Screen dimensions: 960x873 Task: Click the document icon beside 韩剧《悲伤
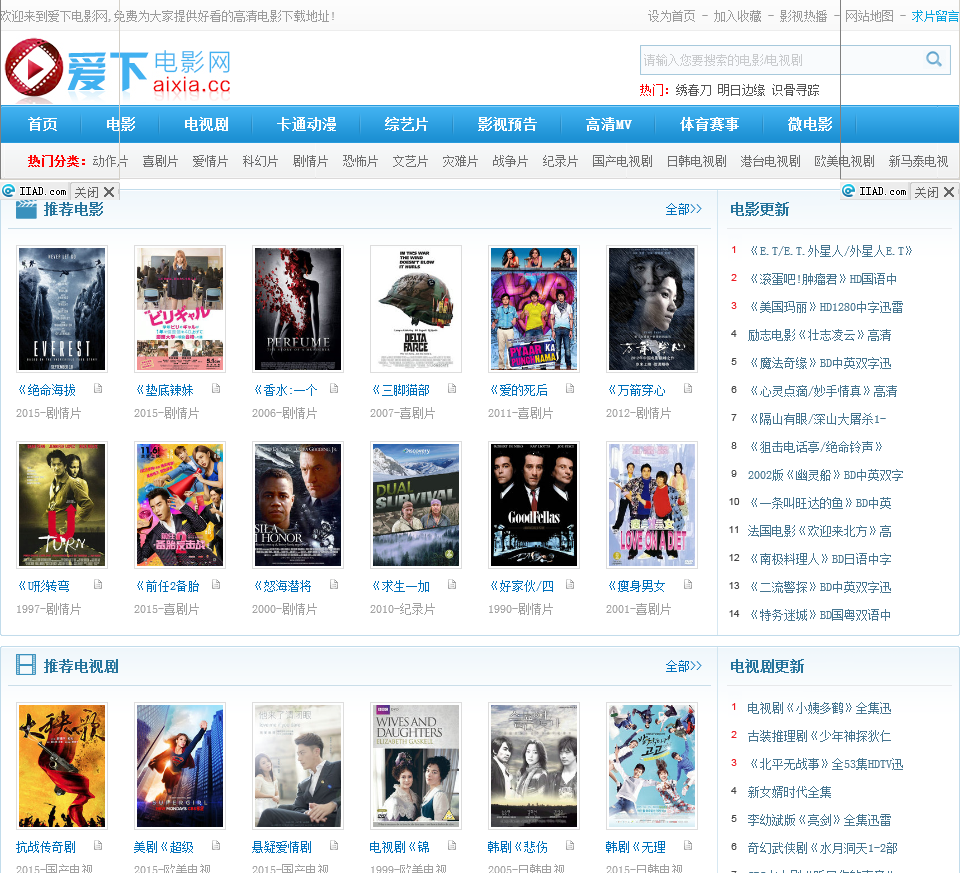[x=570, y=845]
